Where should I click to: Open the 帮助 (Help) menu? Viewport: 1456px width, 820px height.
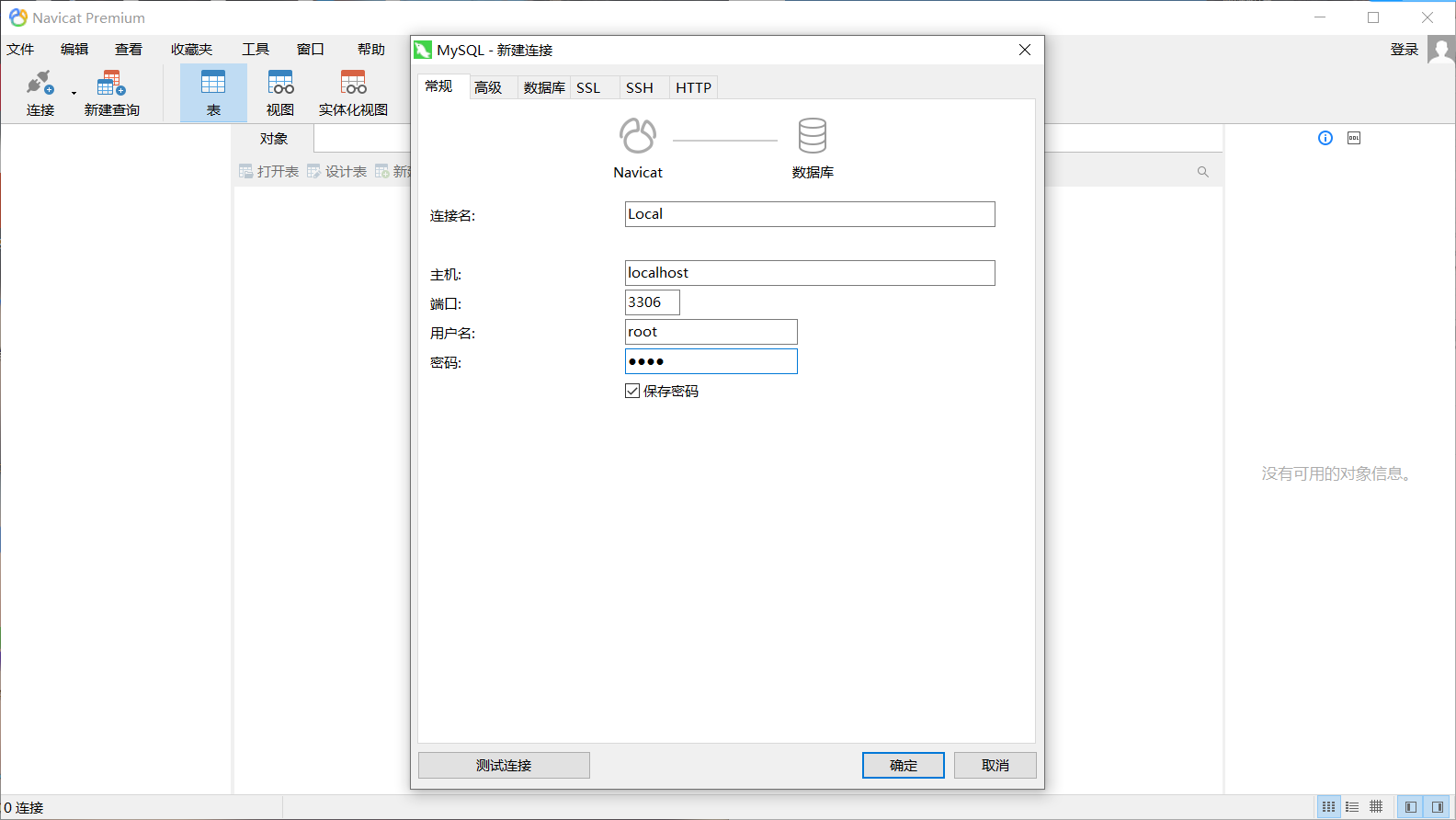pyautogui.click(x=371, y=50)
